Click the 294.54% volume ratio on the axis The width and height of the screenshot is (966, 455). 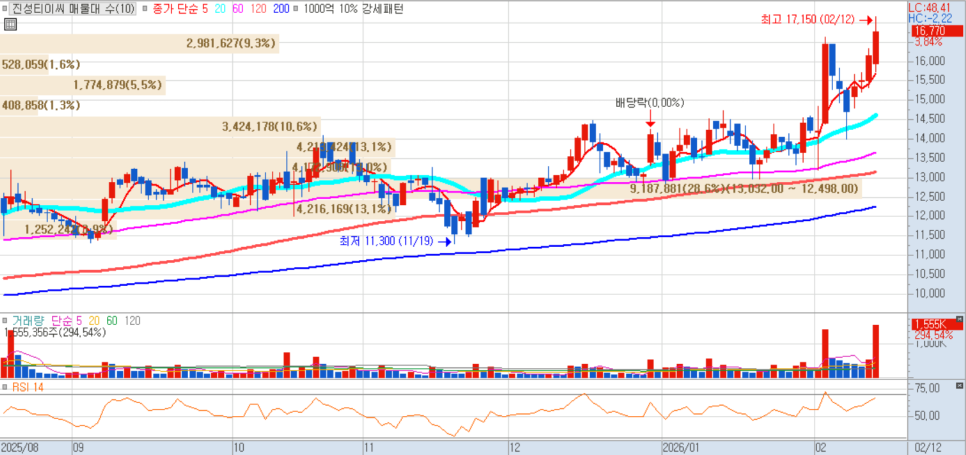click(933, 335)
